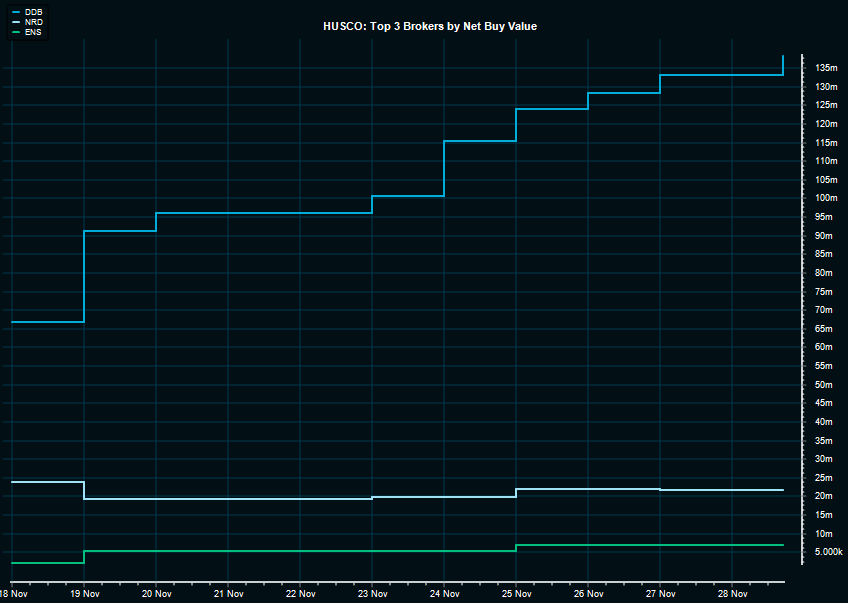Screen dimensions: 848x603
Task: Click the 50m y-axis label
Action: click(x=823, y=385)
